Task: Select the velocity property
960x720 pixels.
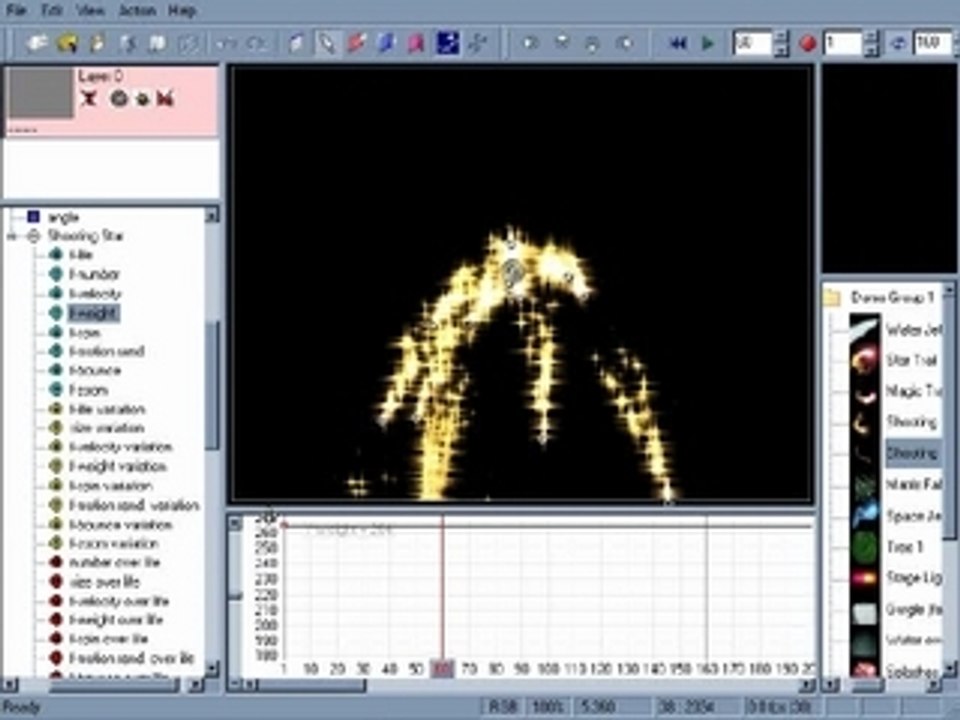Action: coord(95,294)
